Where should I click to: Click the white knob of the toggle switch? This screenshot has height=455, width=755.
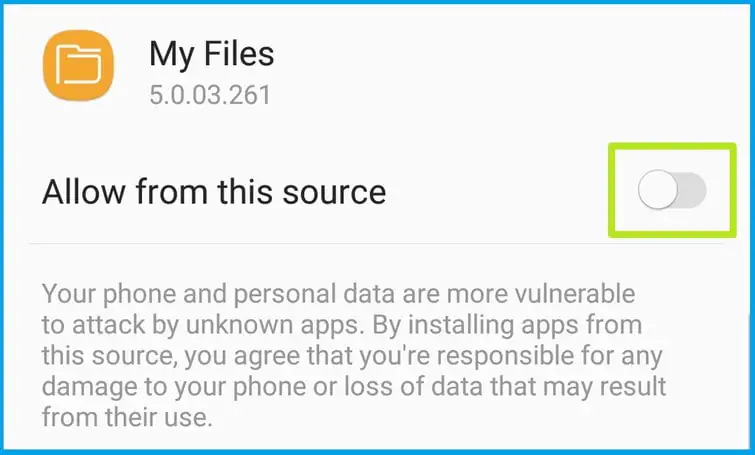pyautogui.click(x=657, y=190)
